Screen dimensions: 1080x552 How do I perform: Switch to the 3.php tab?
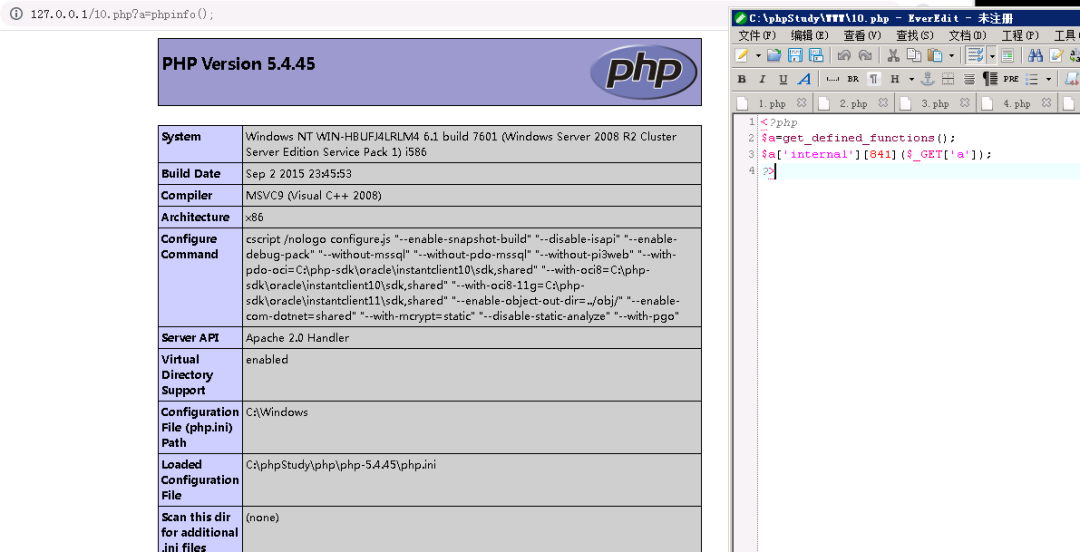935,103
